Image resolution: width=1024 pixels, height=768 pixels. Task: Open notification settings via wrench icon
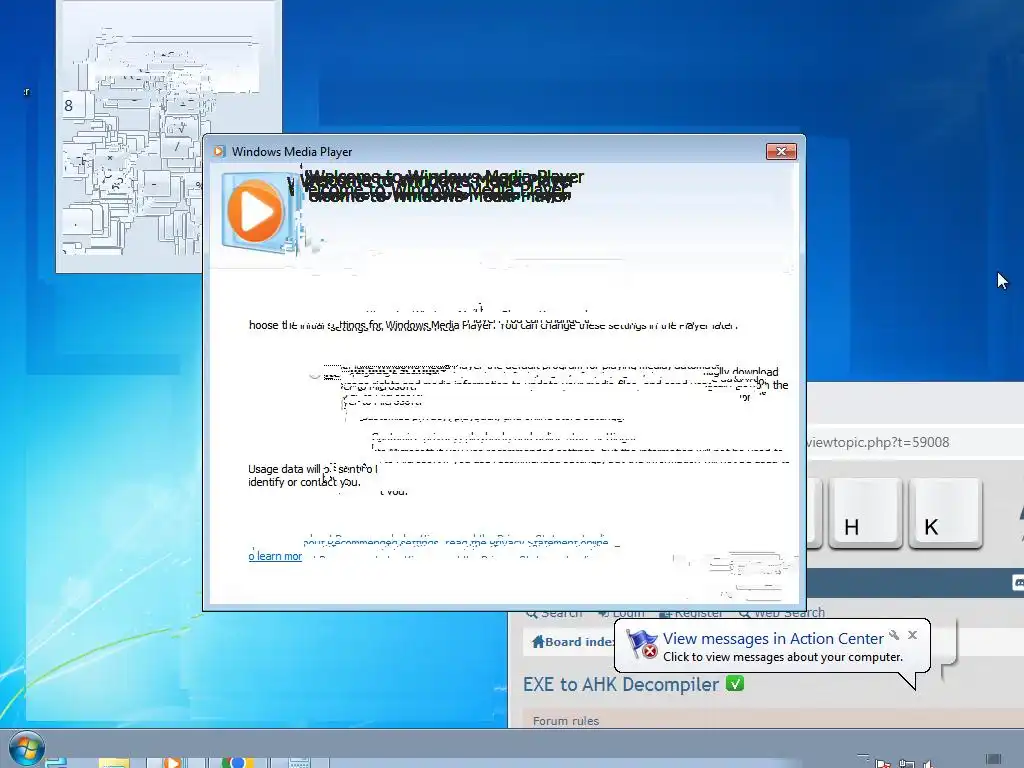click(894, 635)
